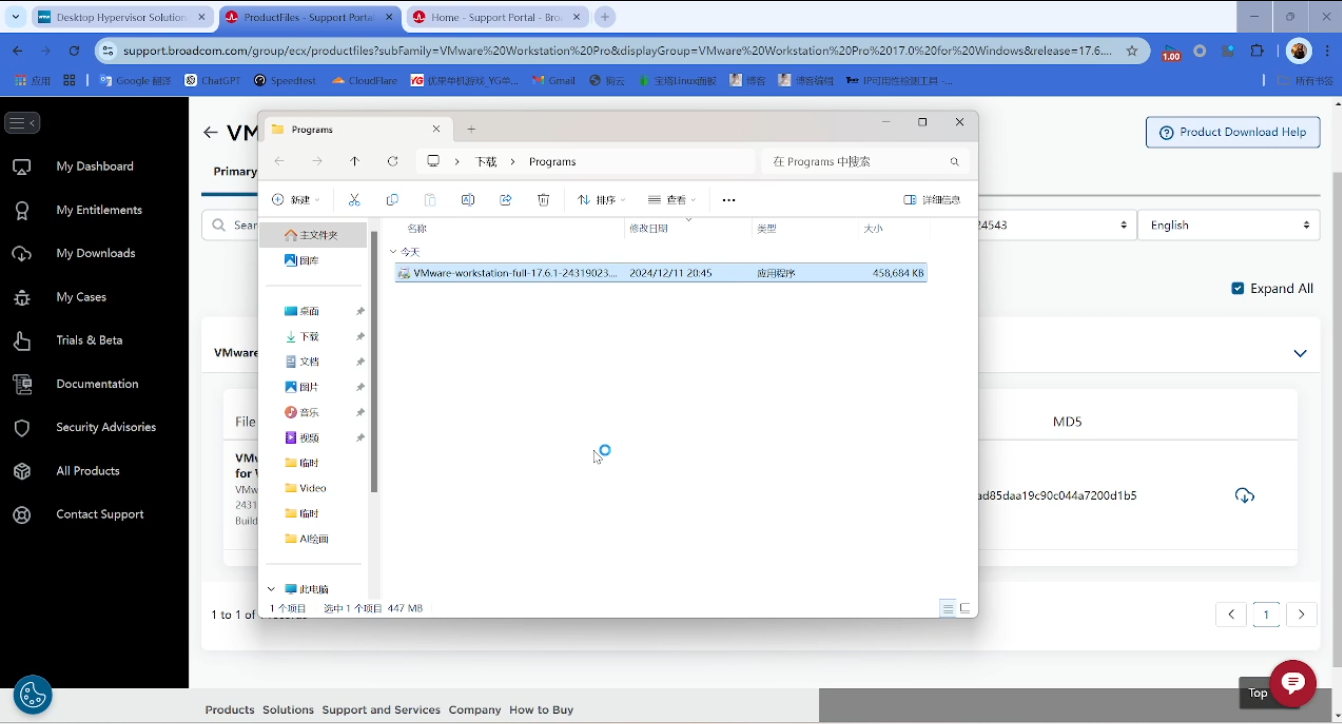The image size is (1342, 724).
Task: Open the English language dropdown
Action: pyautogui.click(x=1229, y=225)
